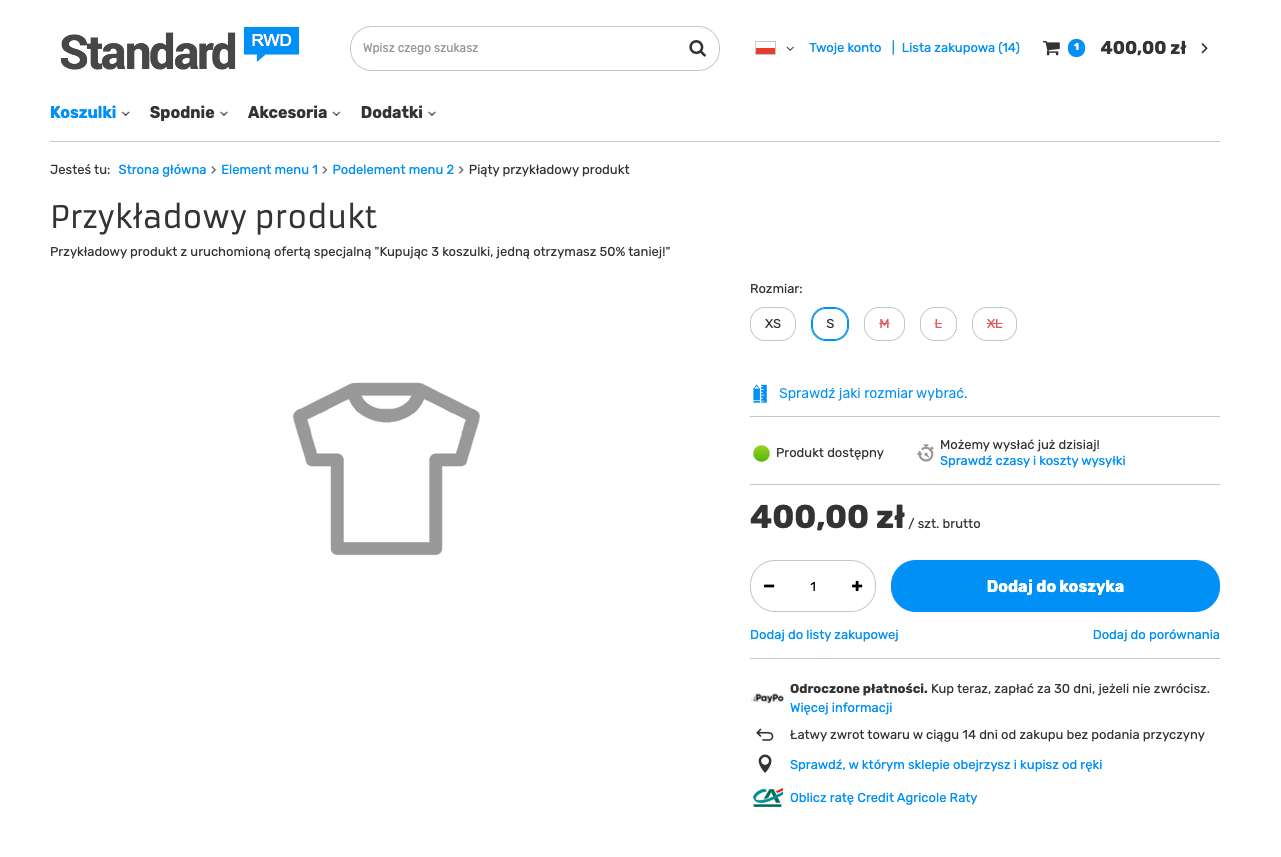Viewport: 1281px width, 857px height.
Task: Click the search input field
Action: click(x=520, y=48)
